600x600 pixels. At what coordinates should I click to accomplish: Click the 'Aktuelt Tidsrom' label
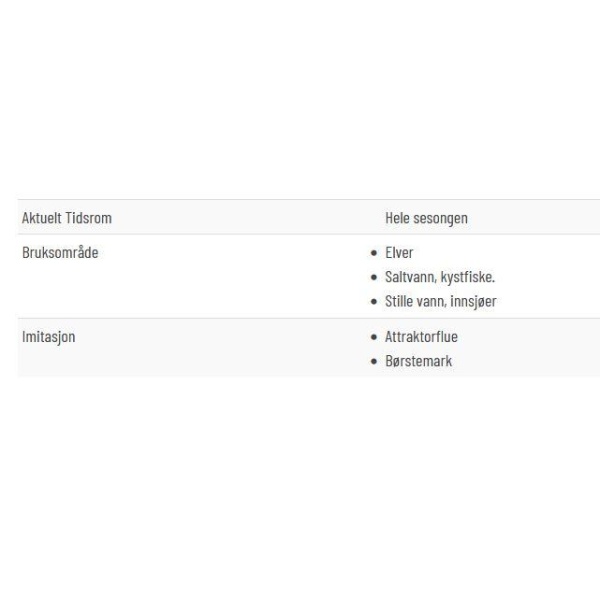(x=67, y=218)
